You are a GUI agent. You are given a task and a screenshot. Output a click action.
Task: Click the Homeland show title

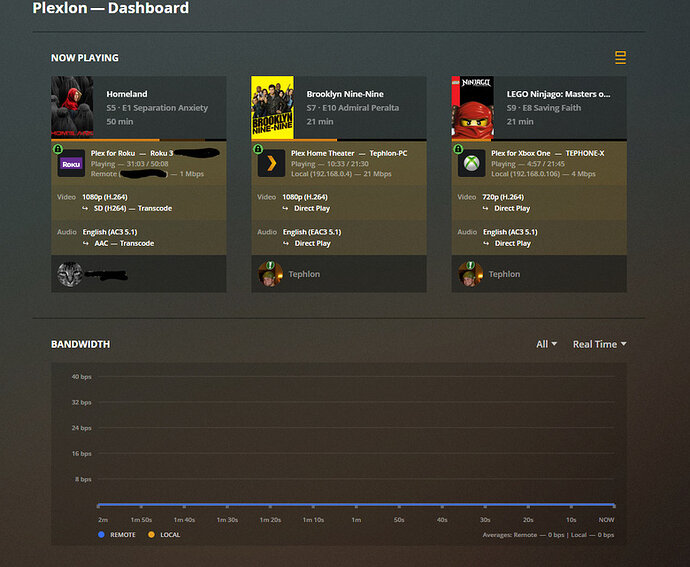point(127,94)
